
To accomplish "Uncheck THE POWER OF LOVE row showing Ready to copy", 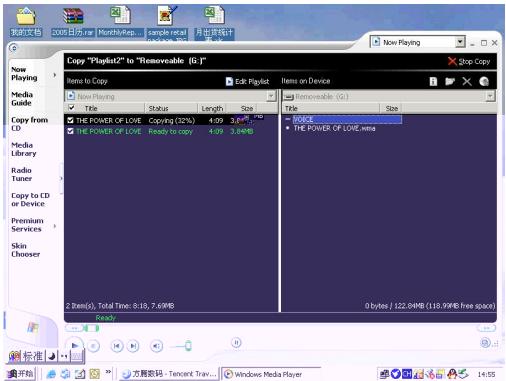I will (x=70, y=131).
